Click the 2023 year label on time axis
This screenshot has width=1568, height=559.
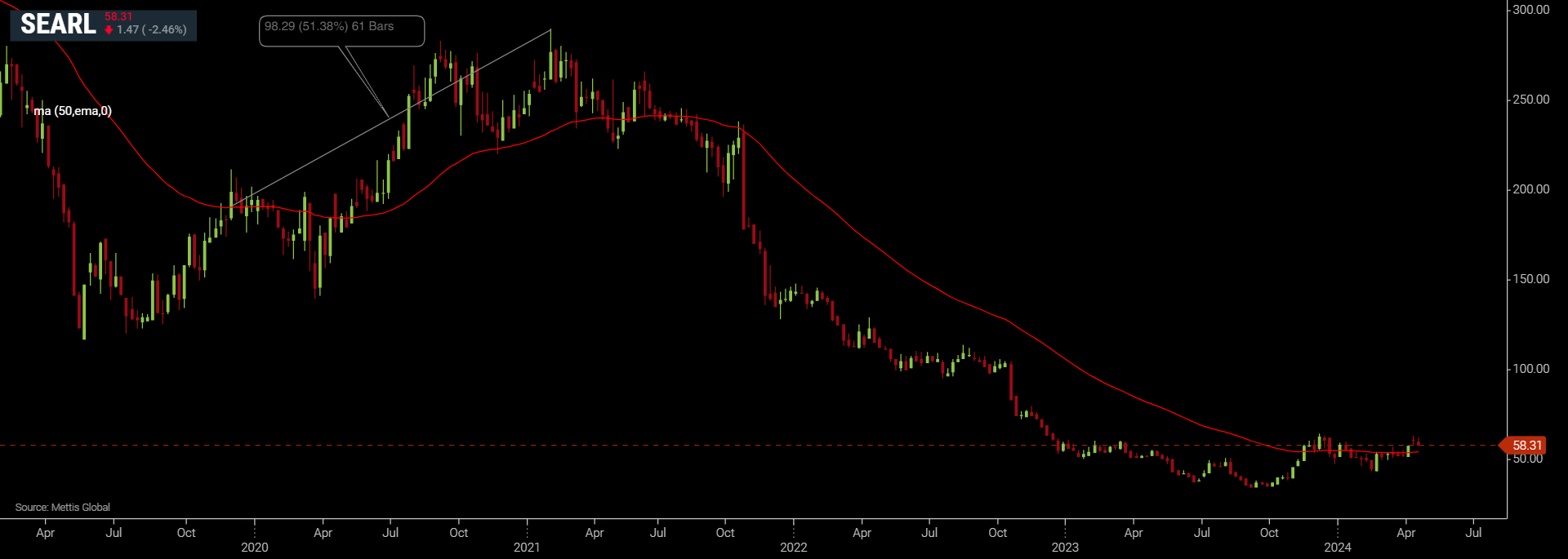click(1065, 548)
